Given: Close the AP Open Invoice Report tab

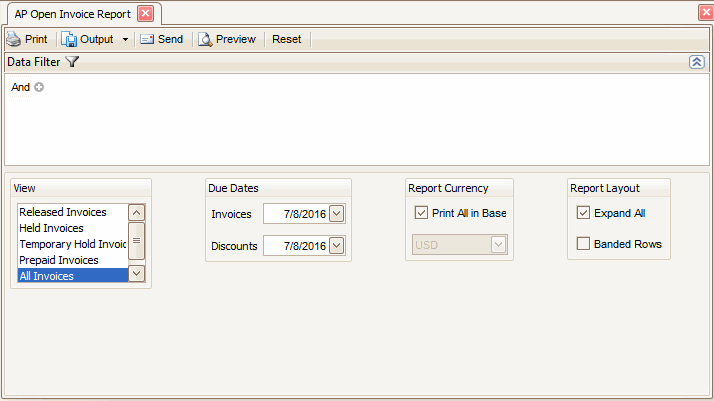Looking at the screenshot, I should tap(145, 13).
